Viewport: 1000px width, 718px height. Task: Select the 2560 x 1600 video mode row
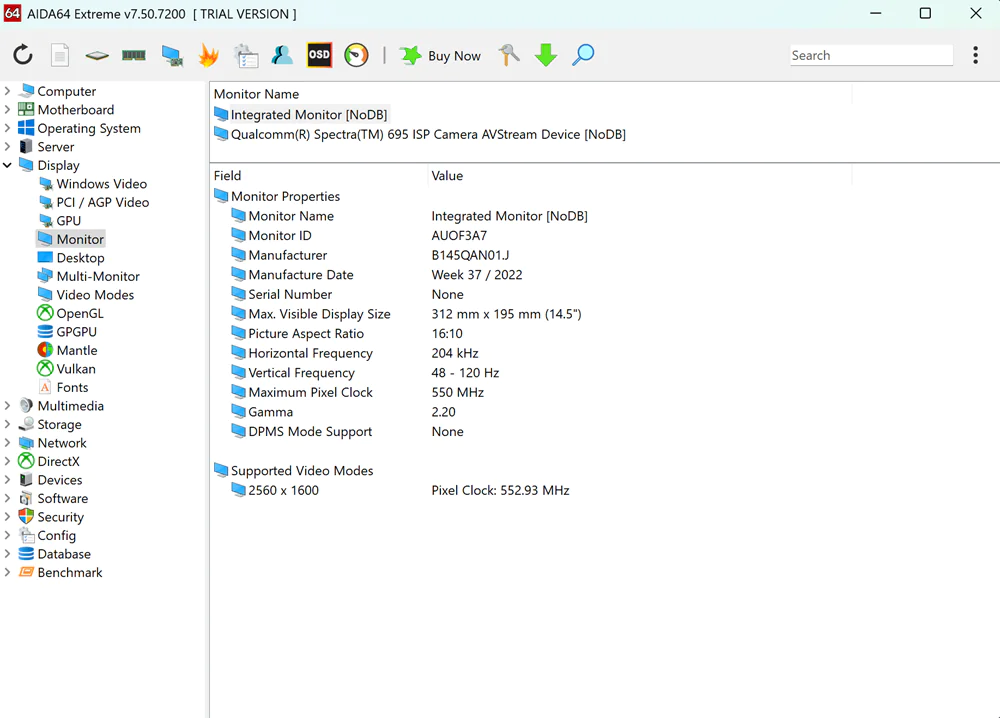[x=400, y=490]
